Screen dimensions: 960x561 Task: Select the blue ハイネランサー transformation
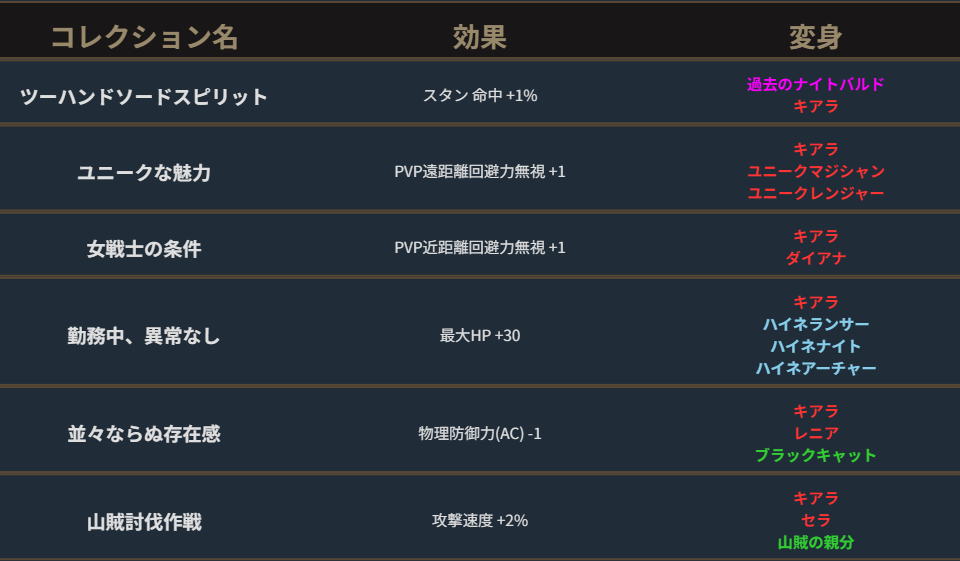pyautogui.click(x=815, y=324)
